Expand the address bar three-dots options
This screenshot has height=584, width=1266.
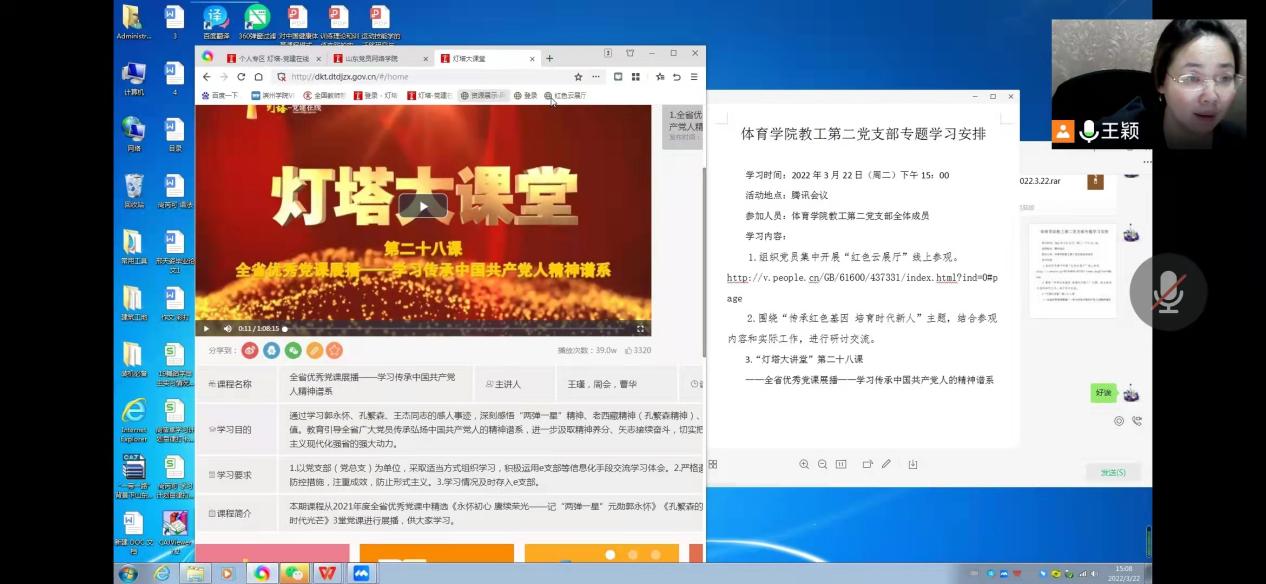(596, 77)
